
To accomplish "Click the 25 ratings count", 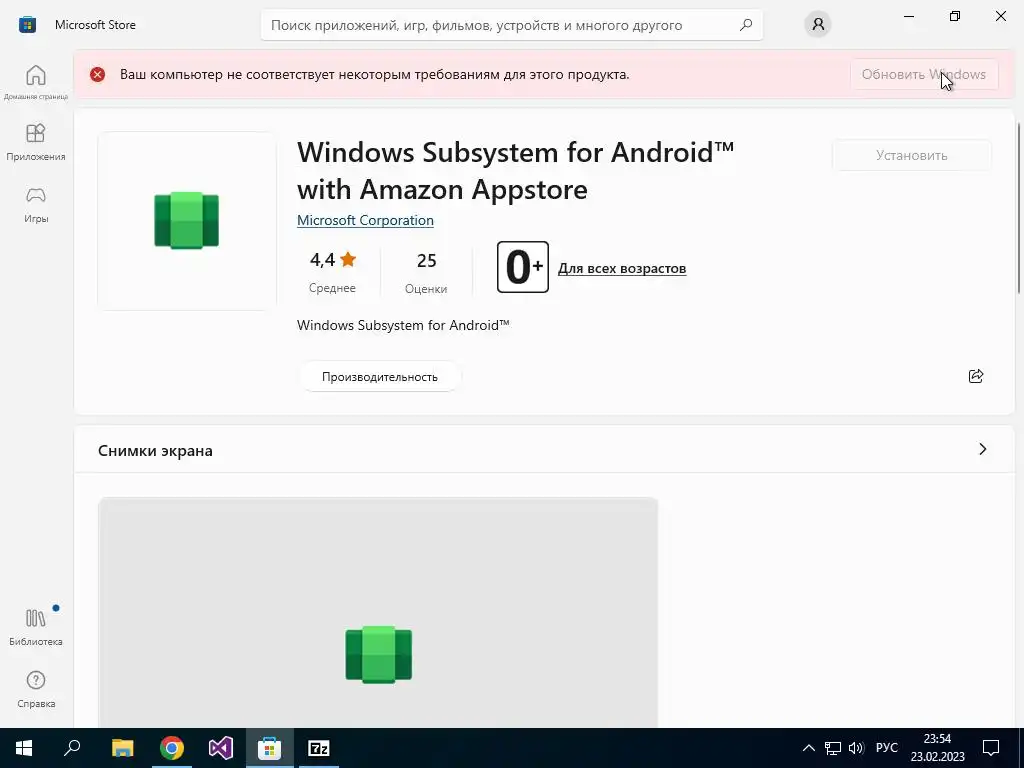I will 426,261.
